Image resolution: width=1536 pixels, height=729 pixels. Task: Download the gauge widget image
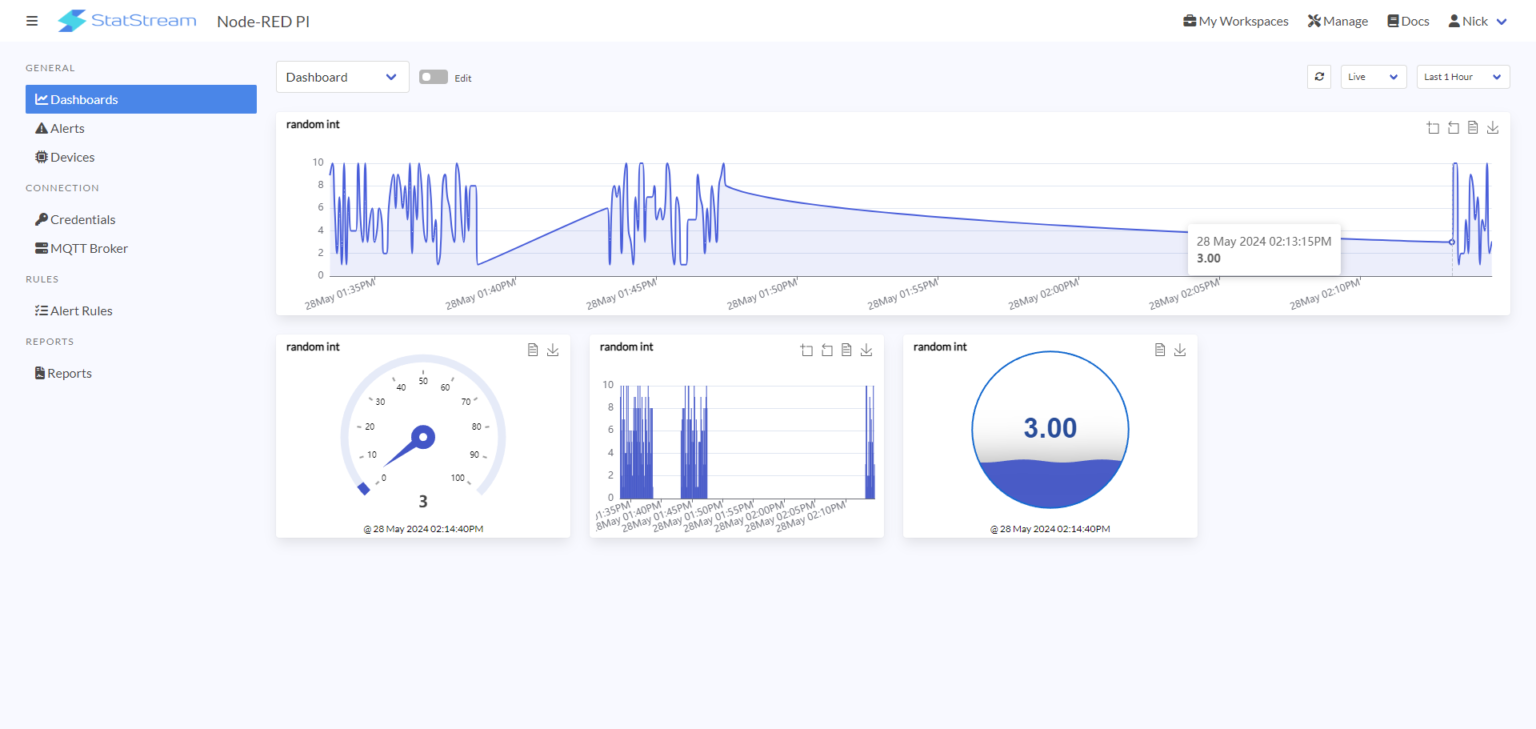(553, 350)
